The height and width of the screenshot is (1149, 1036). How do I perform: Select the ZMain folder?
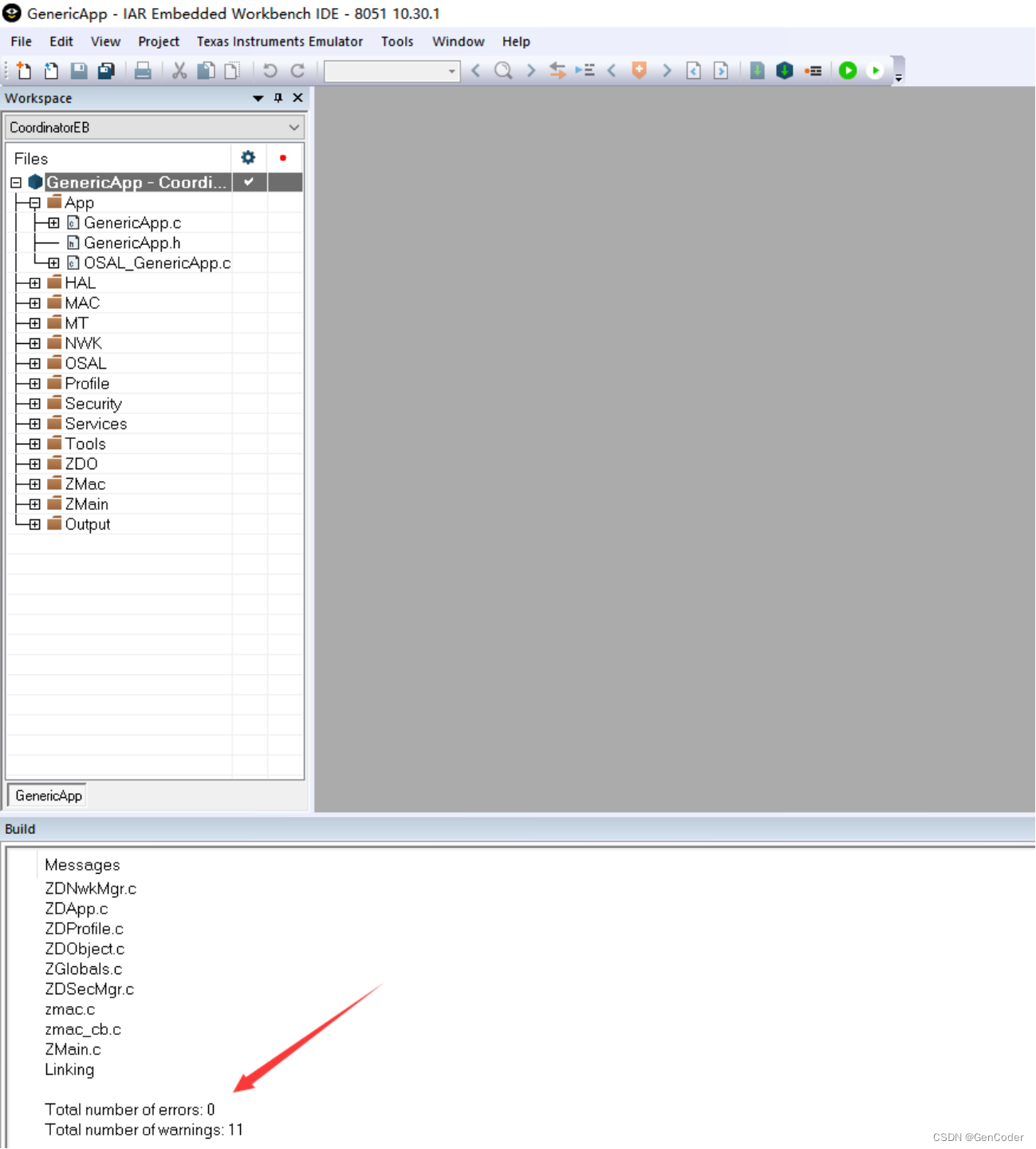click(86, 504)
